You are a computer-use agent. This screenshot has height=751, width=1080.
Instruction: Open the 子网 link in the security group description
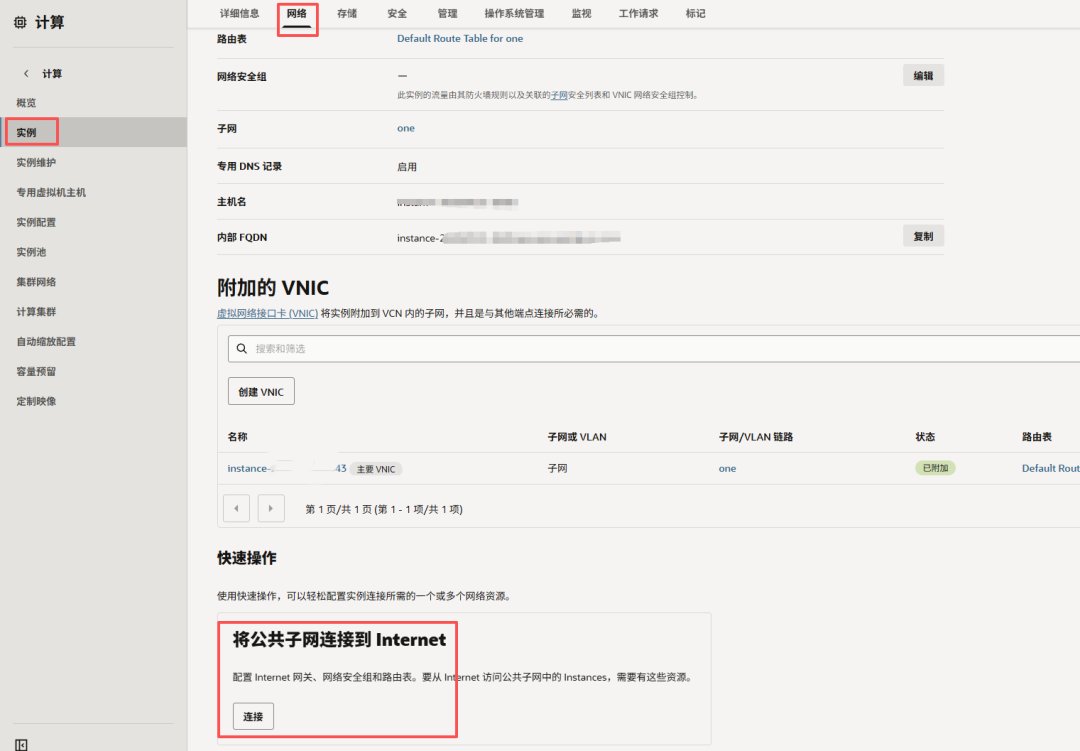point(559,95)
